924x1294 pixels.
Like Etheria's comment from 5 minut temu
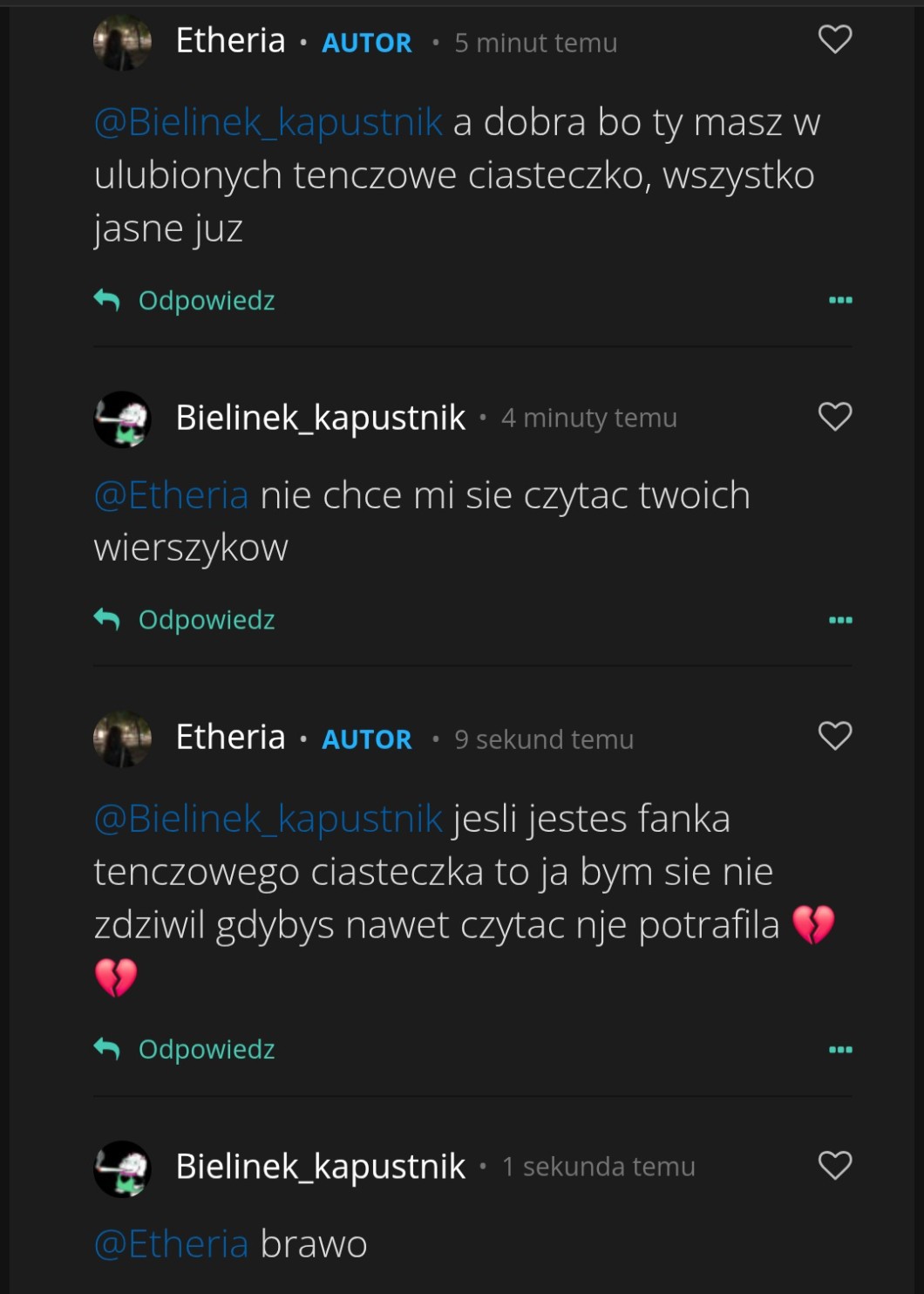[834, 39]
